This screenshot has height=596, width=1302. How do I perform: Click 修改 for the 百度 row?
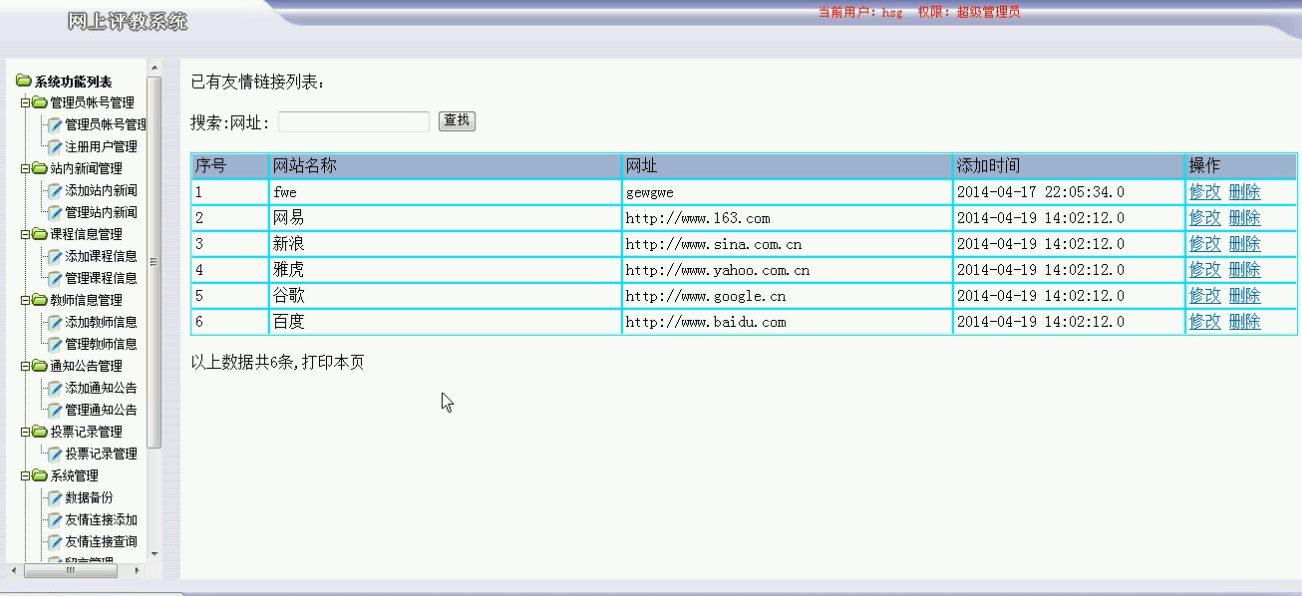pos(1205,322)
